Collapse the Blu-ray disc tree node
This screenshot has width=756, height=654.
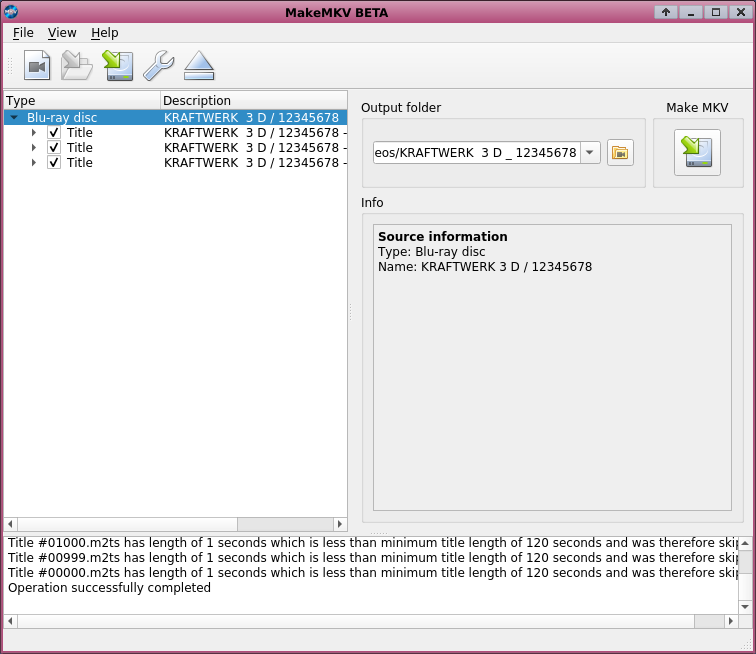pos(13,118)
